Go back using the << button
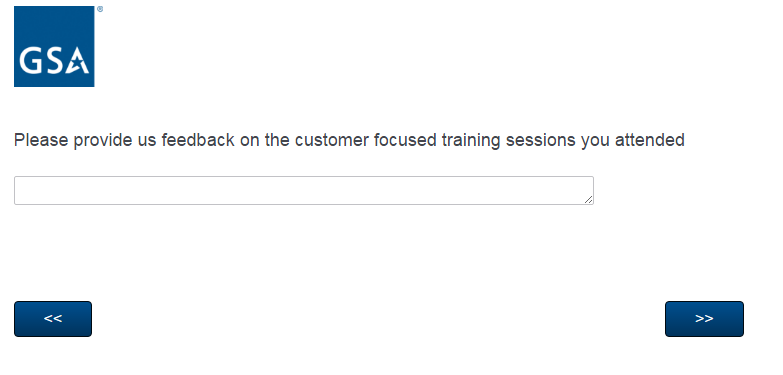Image resolution: width=783 pixels, height=375 pixels. pyautogui.click(x=53, y=319)
